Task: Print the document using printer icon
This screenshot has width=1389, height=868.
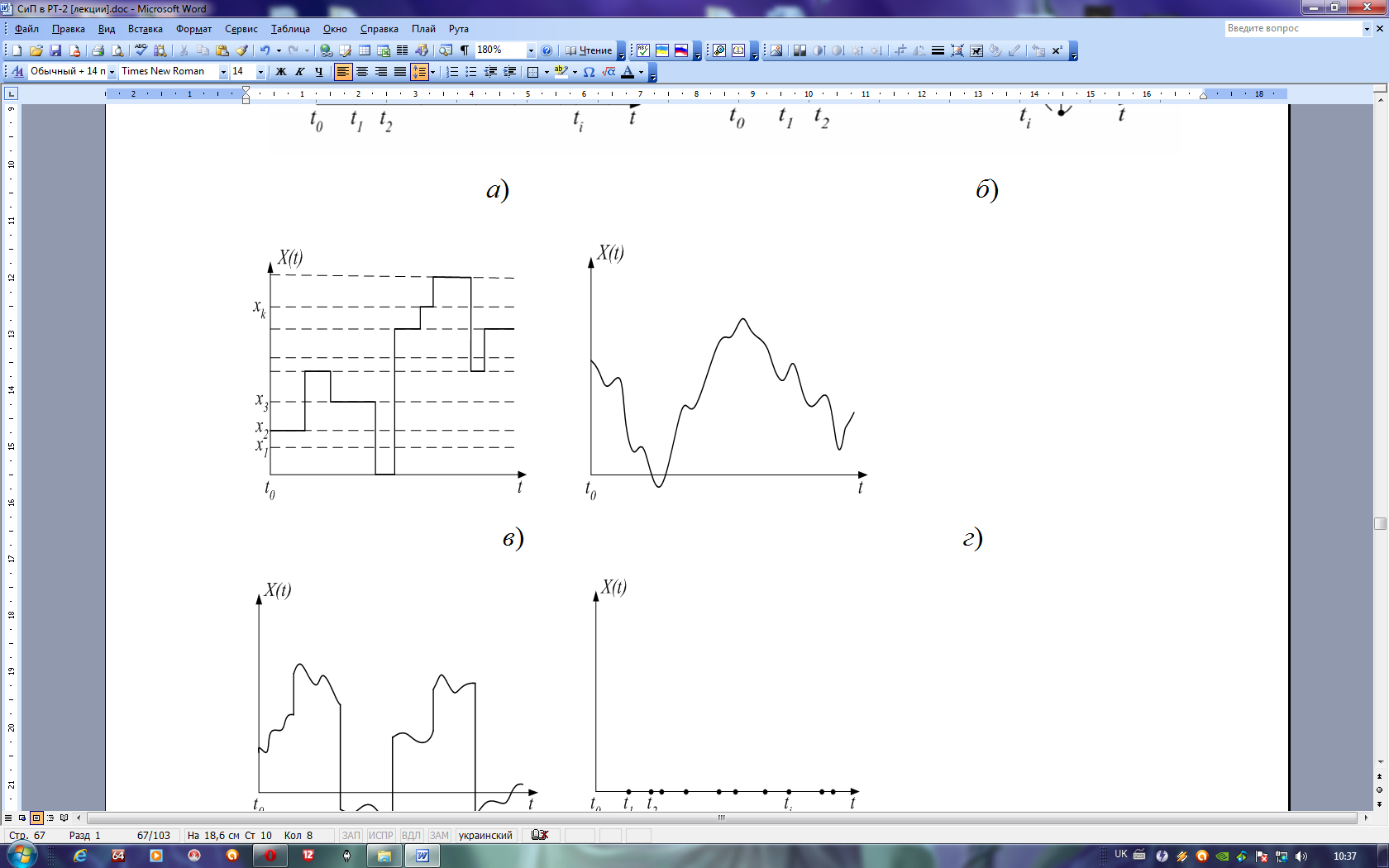Action: pos(98,50)
